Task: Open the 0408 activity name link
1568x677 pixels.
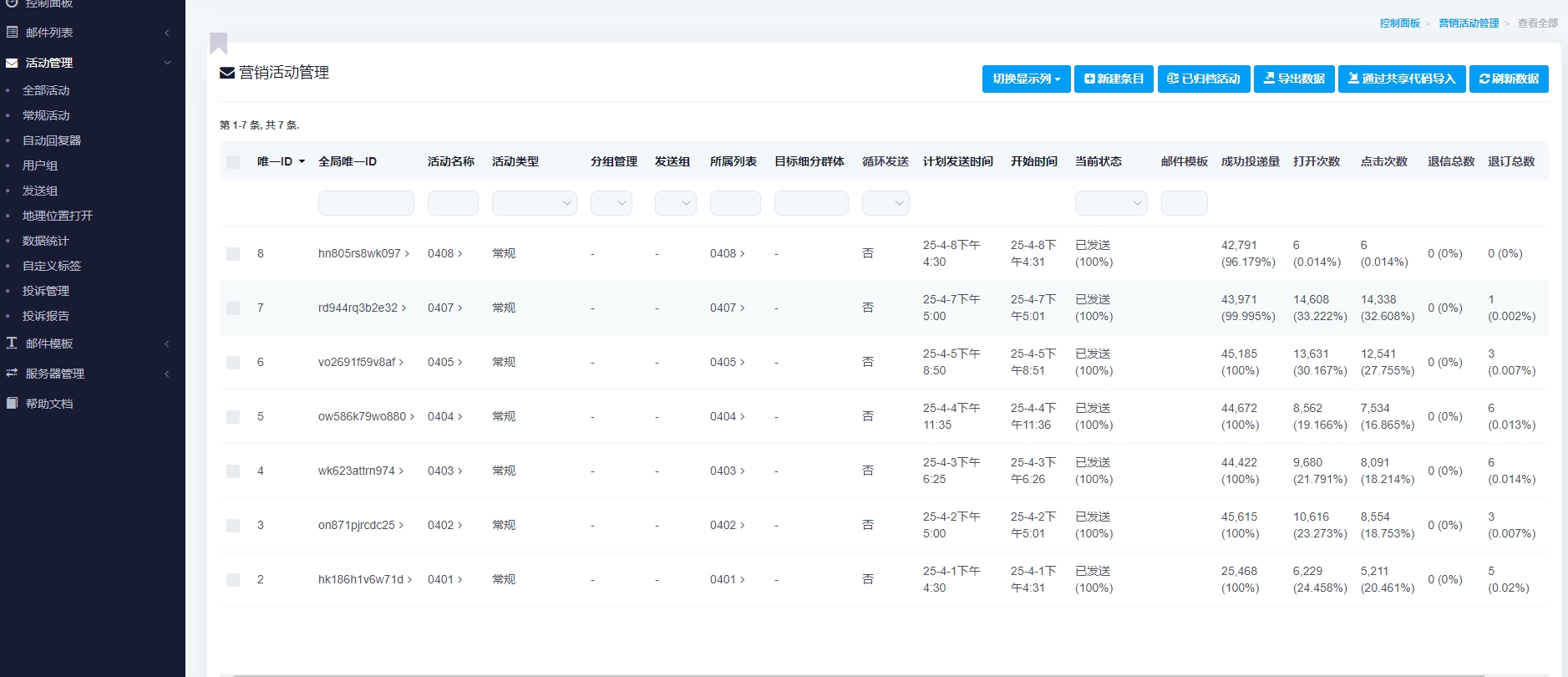Action: [x=444, y=254]
